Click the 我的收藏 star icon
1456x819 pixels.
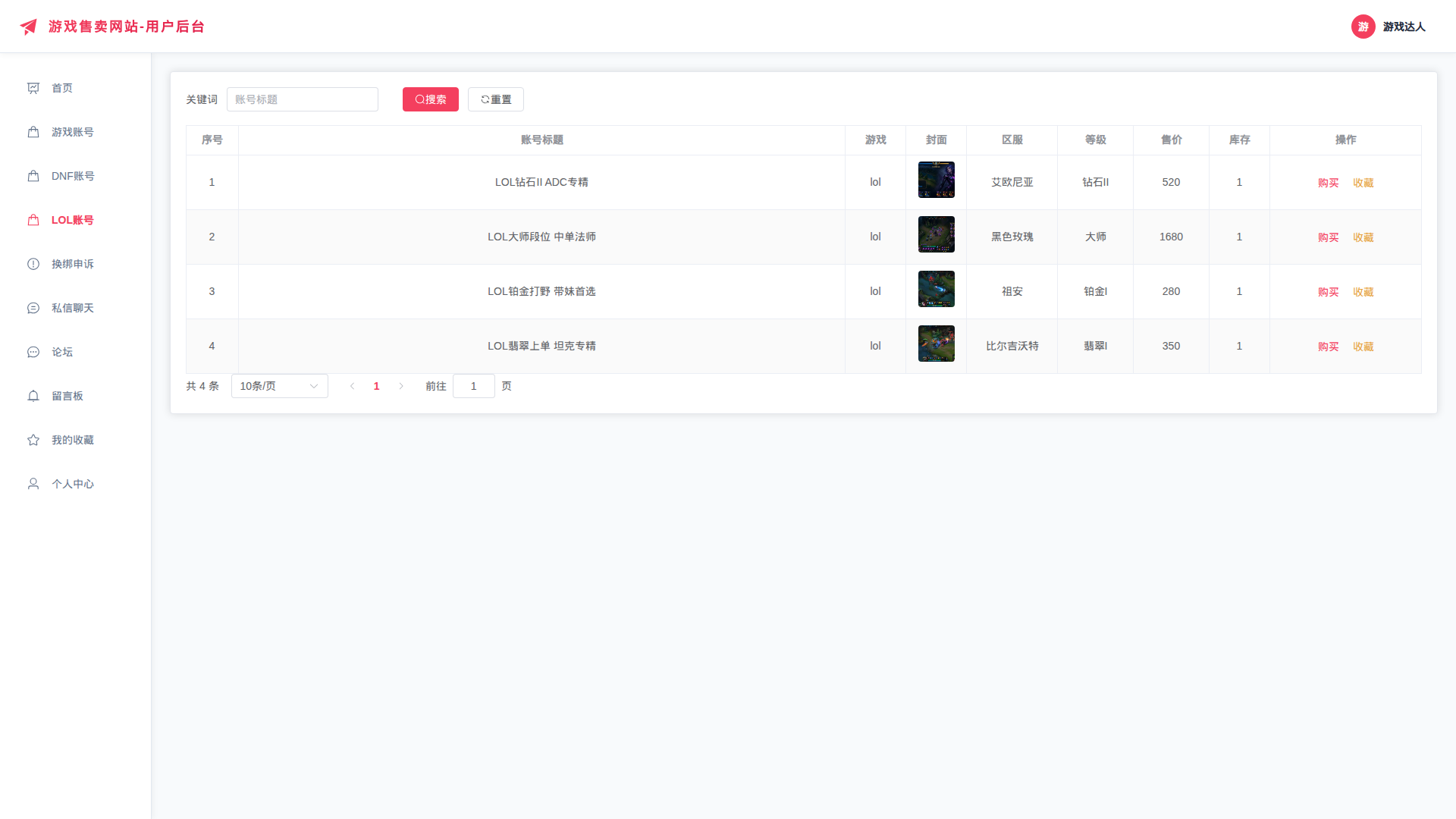pos(33,440)
